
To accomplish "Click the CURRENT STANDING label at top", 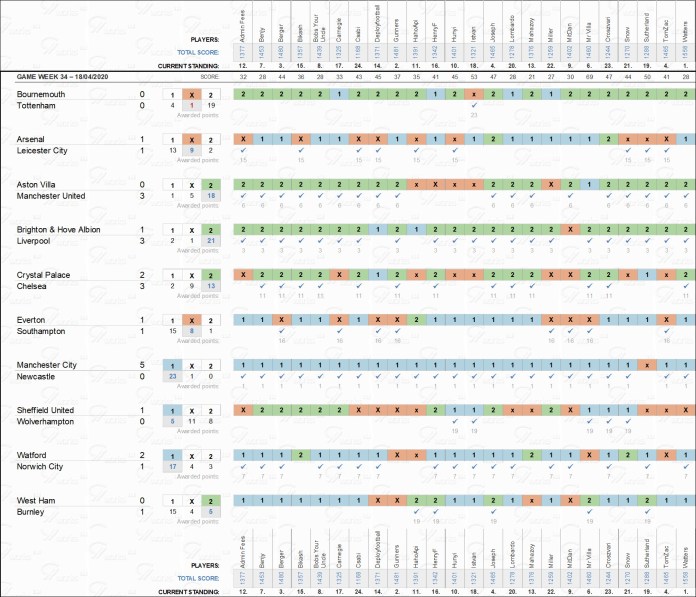I will (x=189, y=64).
